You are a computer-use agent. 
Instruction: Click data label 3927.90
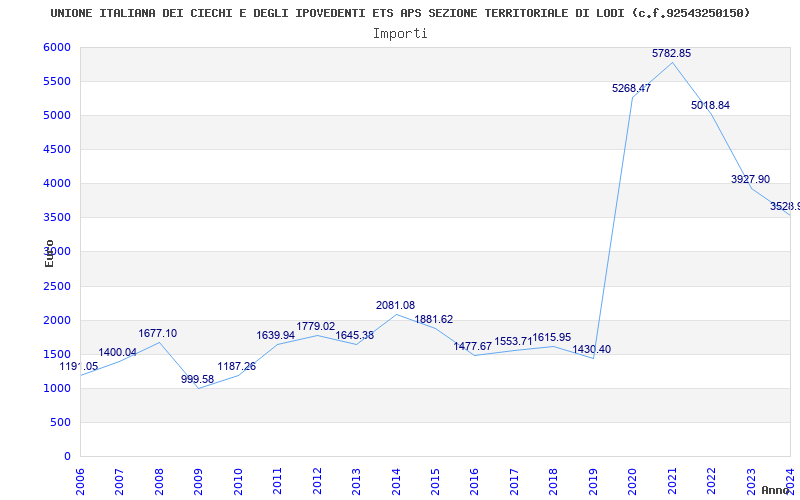point(751,180)
